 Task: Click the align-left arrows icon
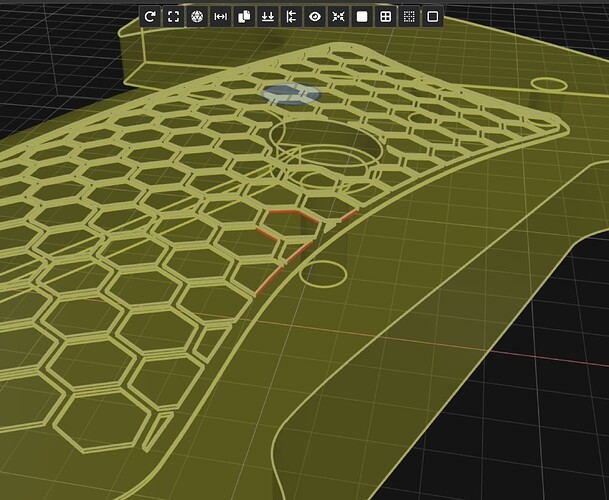click(291, 17)
